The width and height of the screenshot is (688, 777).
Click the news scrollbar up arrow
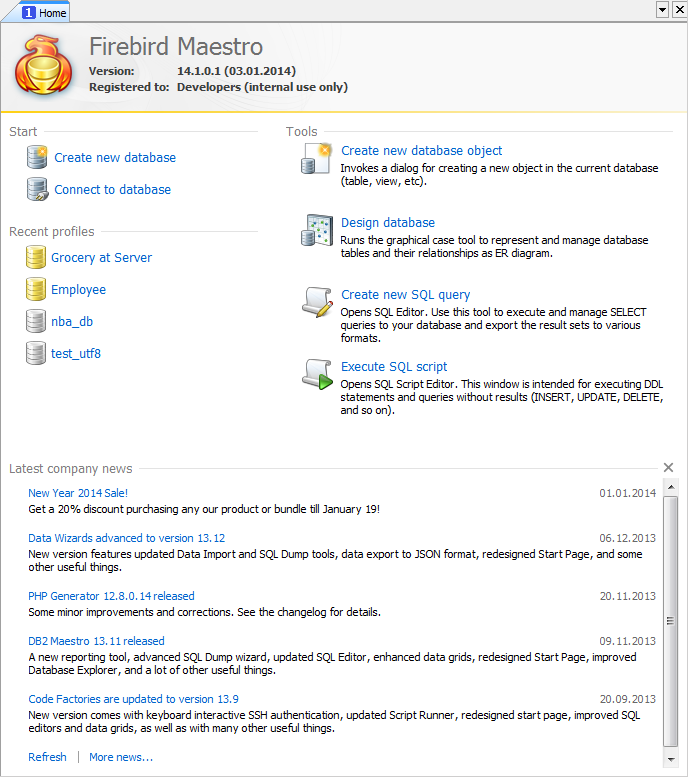671,487
